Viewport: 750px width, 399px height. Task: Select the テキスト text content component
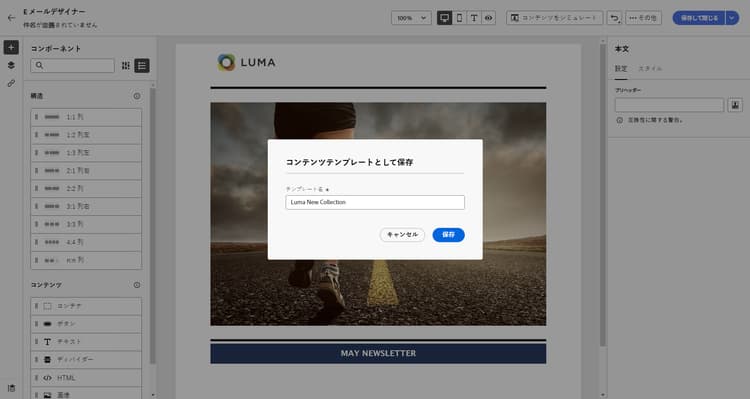[86, 342]
